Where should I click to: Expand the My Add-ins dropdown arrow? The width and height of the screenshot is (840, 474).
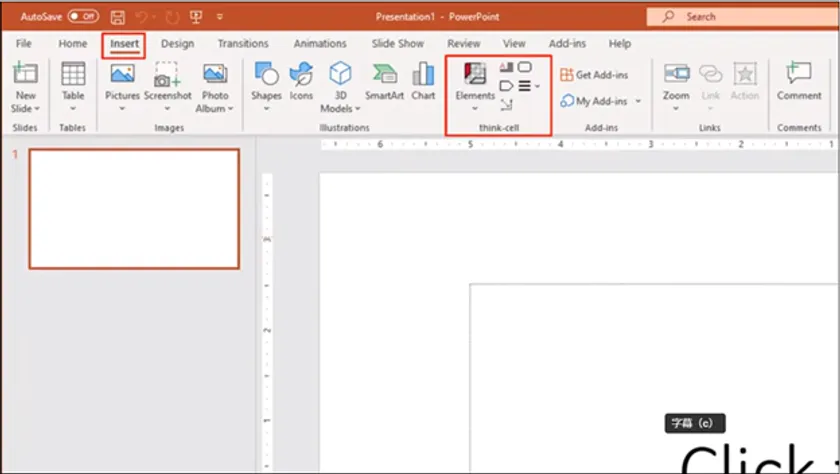[x=638, y=102]
